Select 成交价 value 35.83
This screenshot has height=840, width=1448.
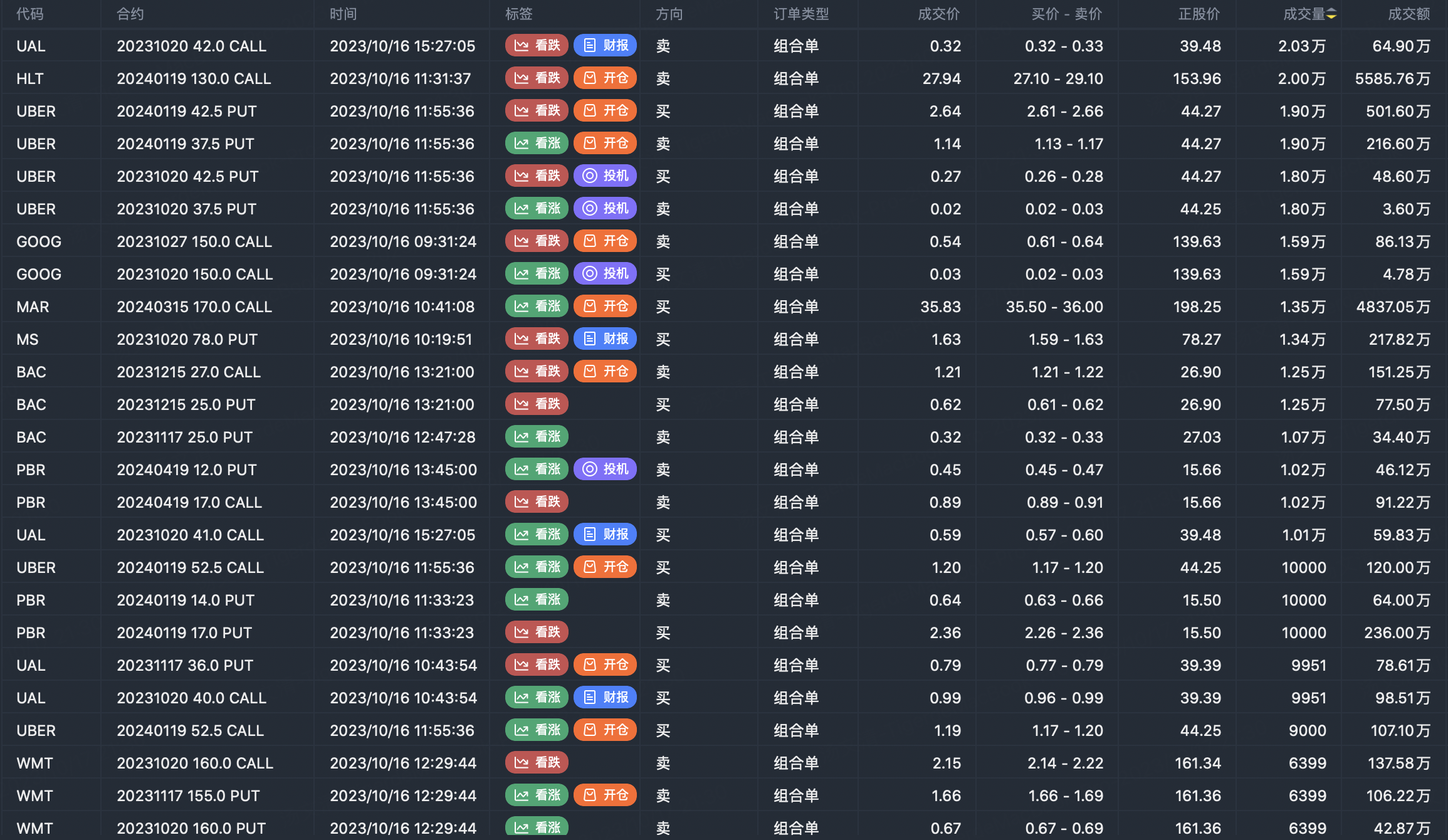(x=940, y=307)
